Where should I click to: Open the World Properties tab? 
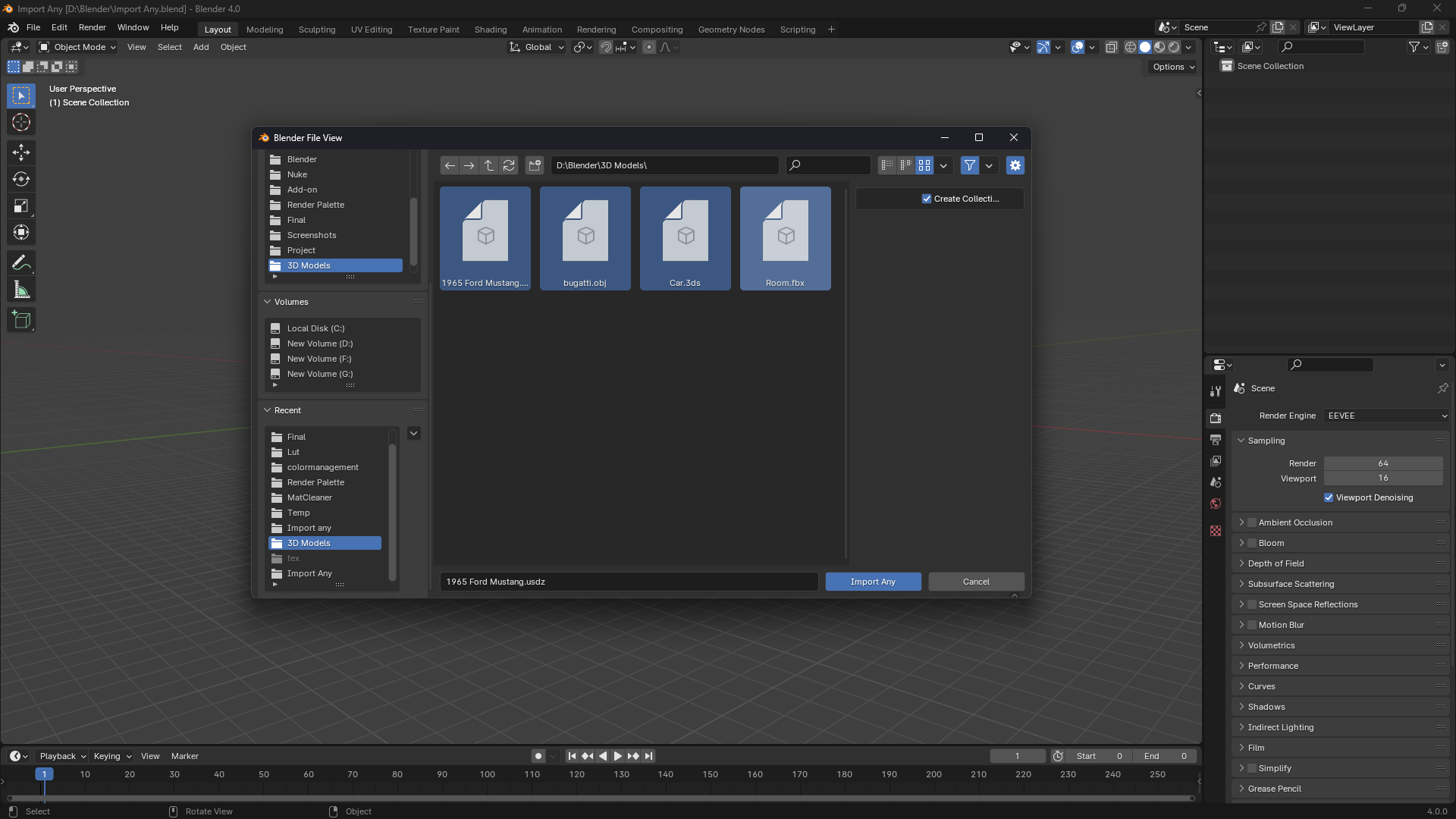point(1216,503)
